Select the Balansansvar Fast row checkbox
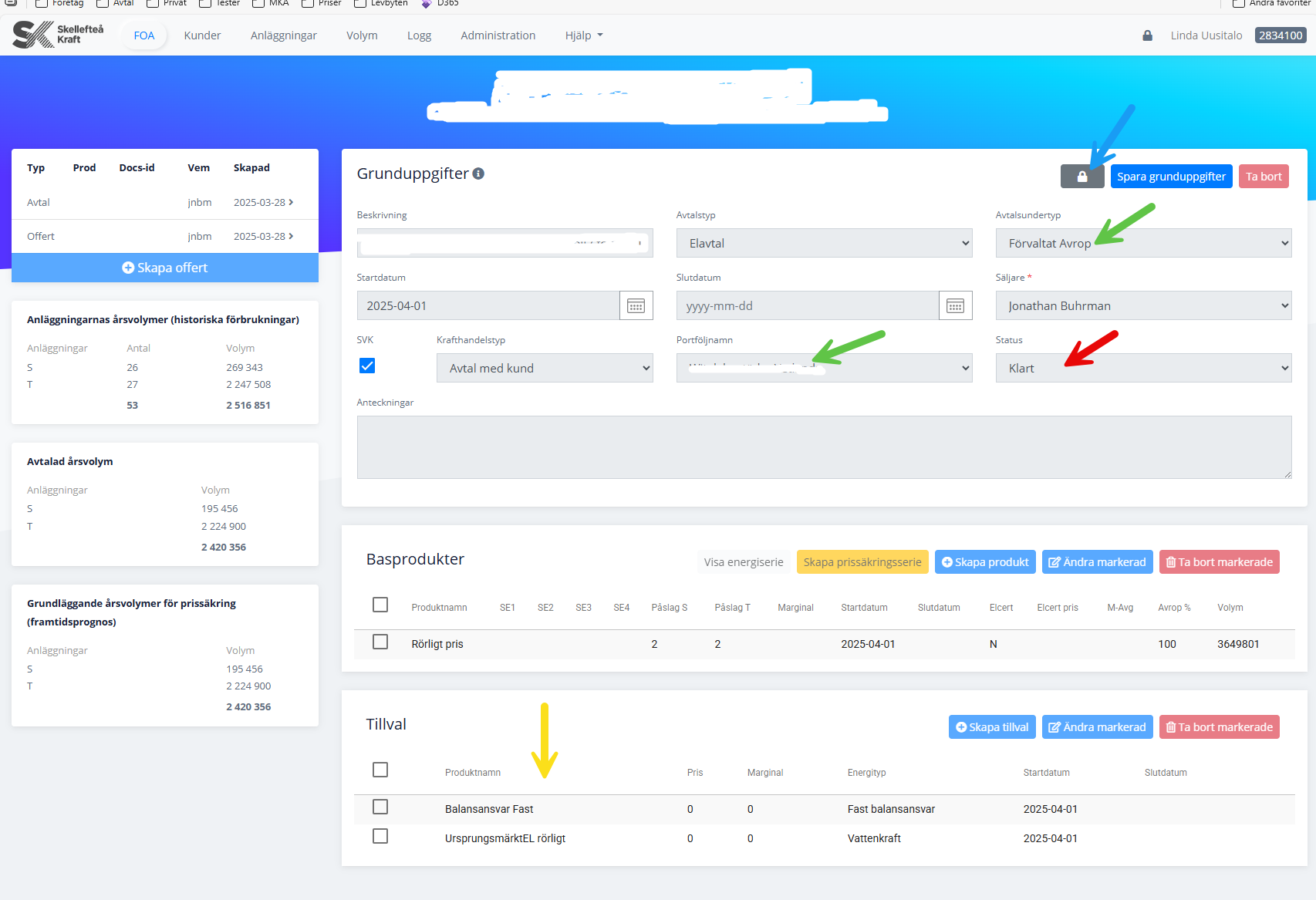The image size is (1316, 900). coord(380,807)
